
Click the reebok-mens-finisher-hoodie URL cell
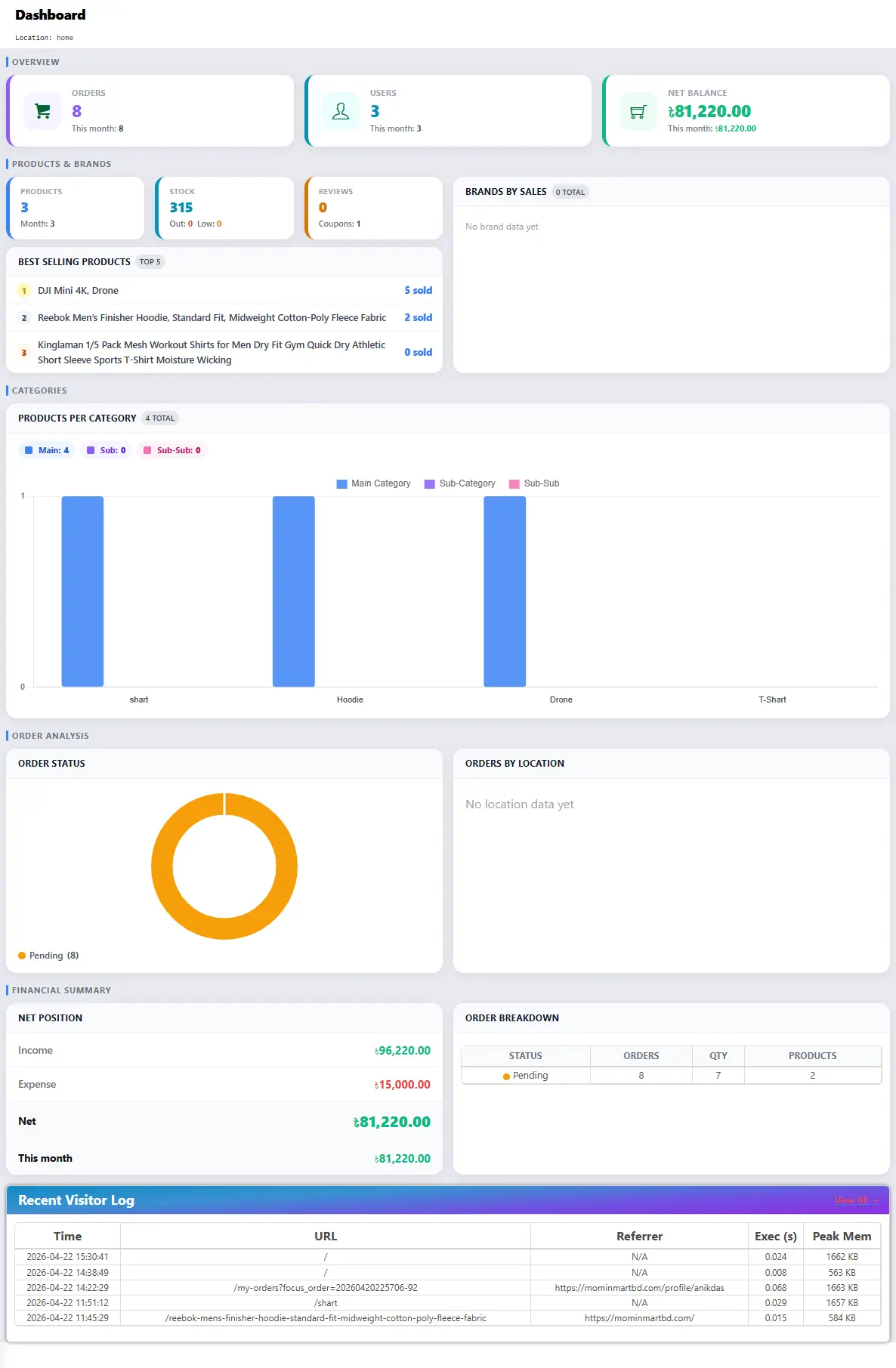[x=326, y=1318]
